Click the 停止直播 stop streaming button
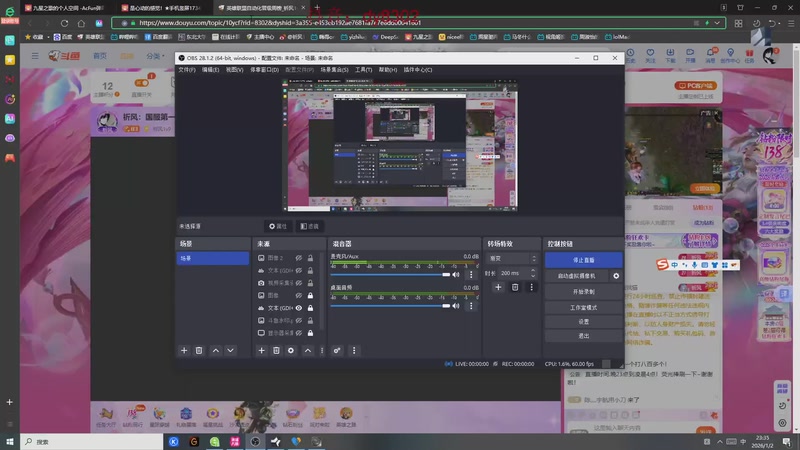 [x=584, y=260]
